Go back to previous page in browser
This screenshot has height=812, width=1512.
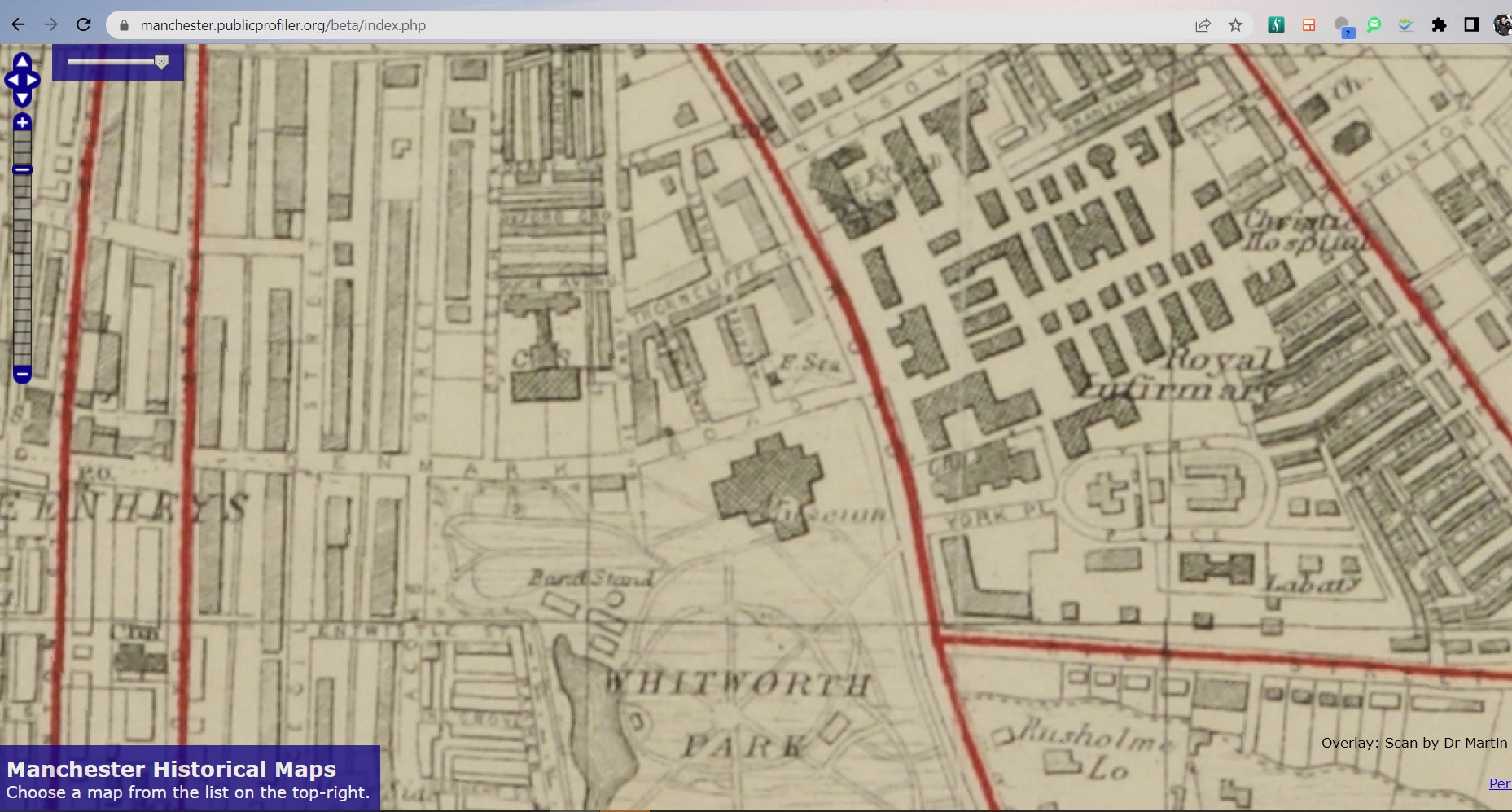click(x=18, y=24)
